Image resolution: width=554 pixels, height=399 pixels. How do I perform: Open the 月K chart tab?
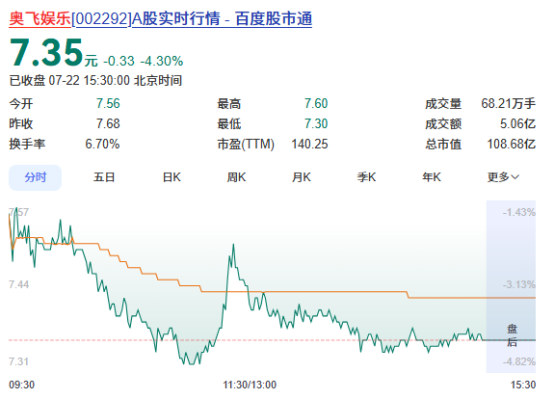[x=301, y=177]
